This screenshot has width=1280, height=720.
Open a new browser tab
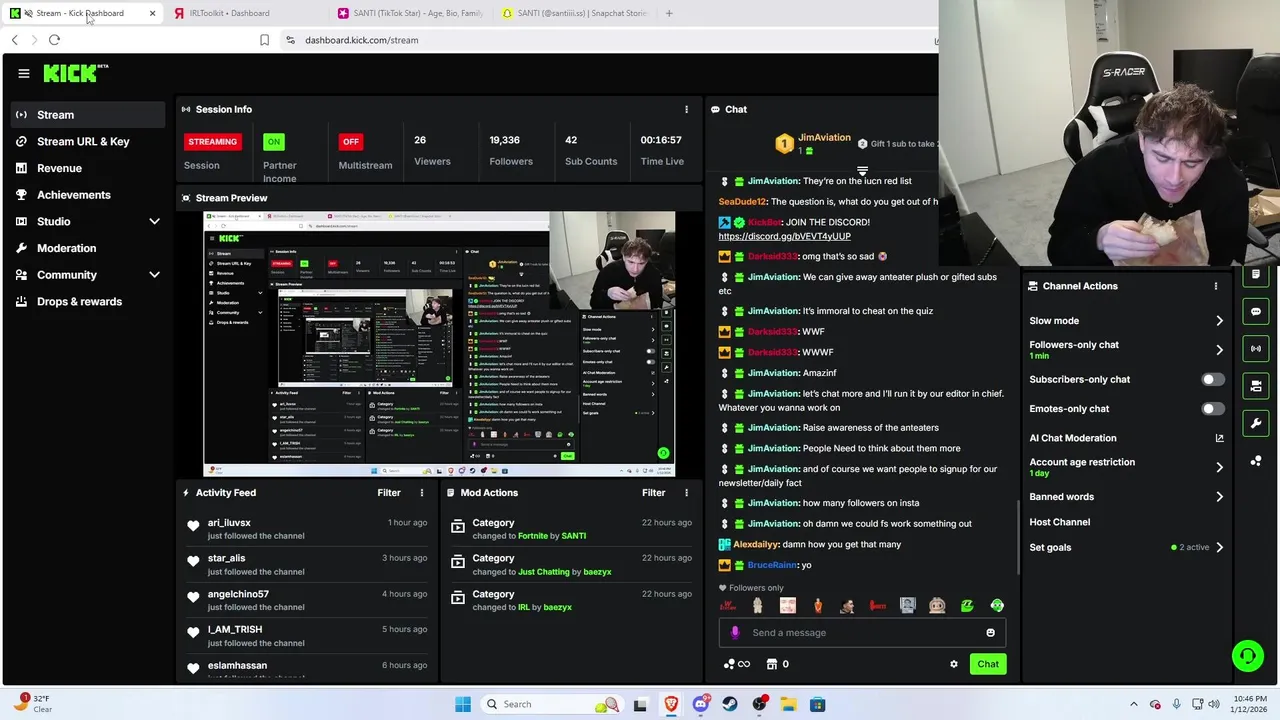[x=669, y=13]
